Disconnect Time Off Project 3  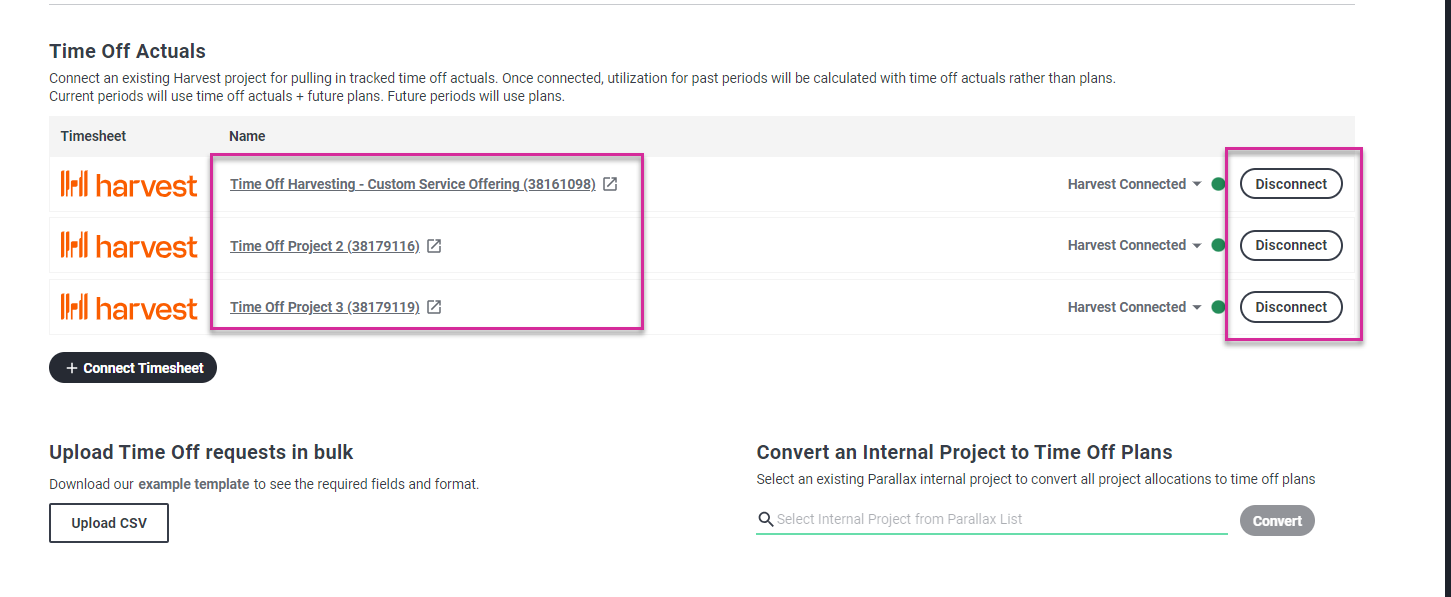(1291, 307)
